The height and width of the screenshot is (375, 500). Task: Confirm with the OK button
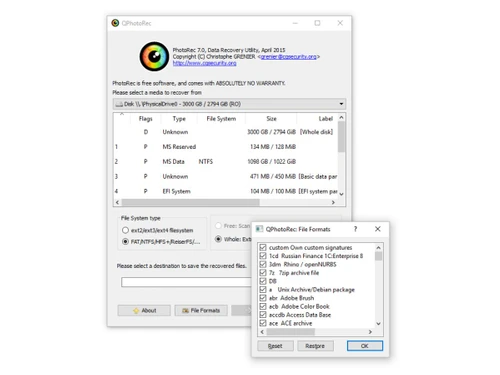[365, 346]
